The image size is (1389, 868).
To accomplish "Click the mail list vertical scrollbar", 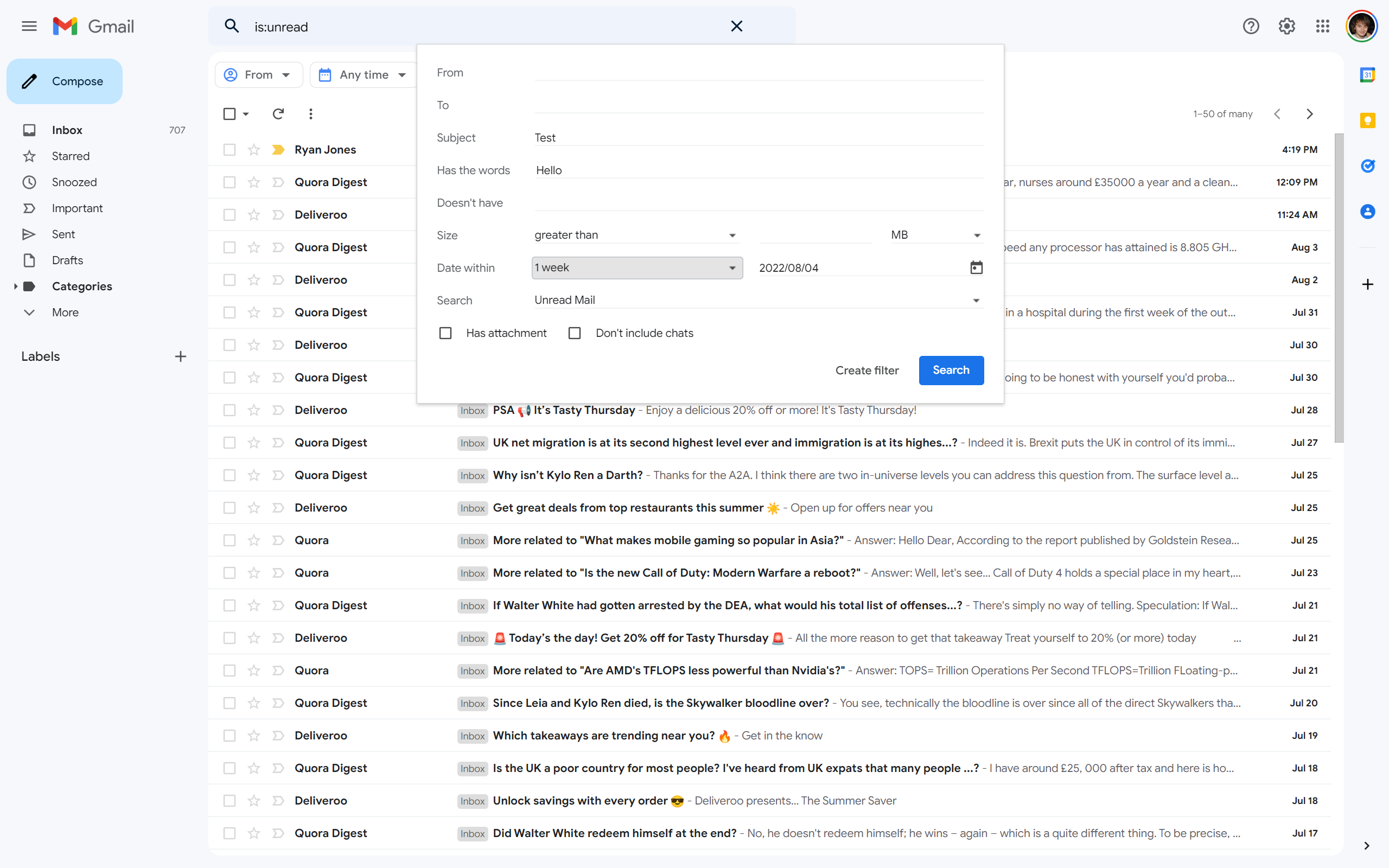I will point(1339,287).
